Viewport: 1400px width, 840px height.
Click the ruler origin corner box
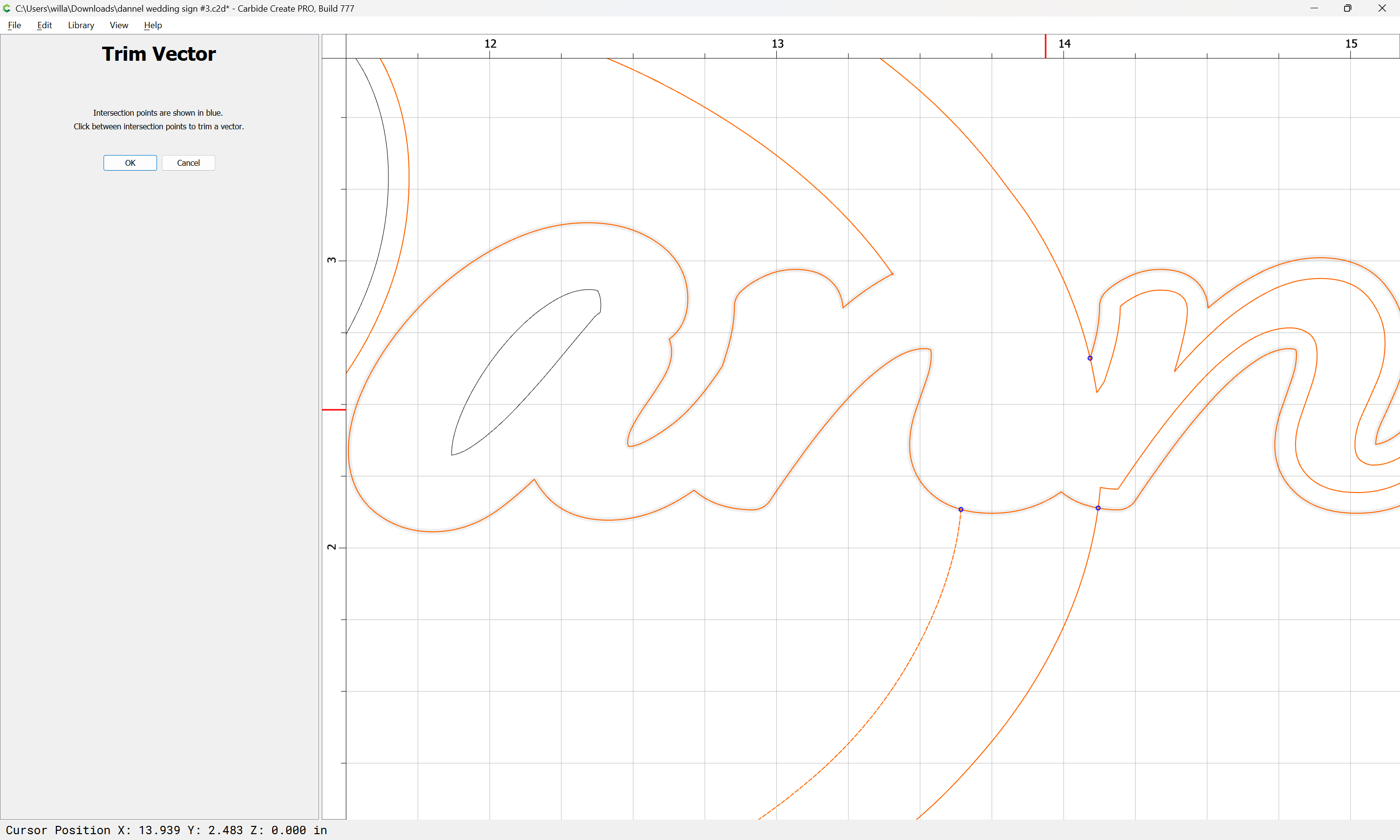(x=334, y=46)
